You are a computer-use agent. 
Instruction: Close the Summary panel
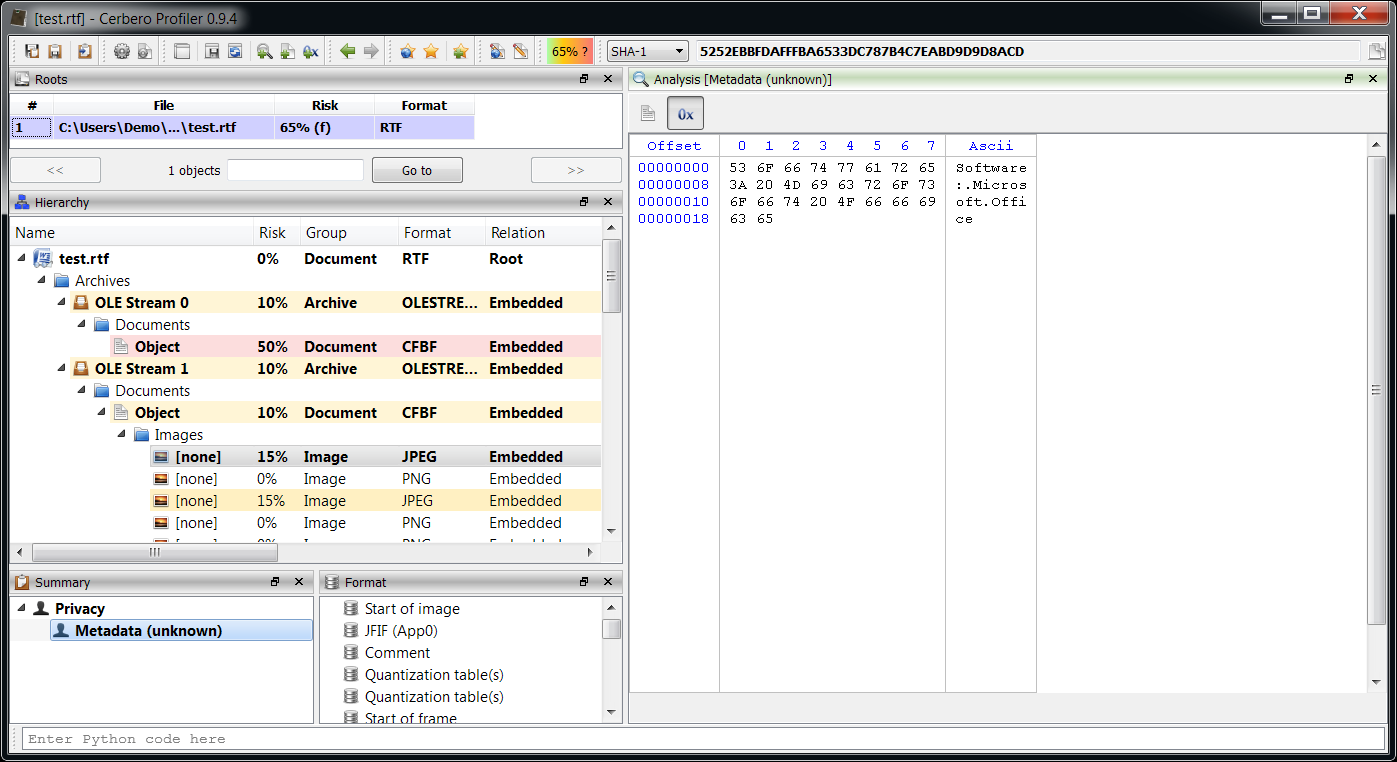(x=298, y=582)
